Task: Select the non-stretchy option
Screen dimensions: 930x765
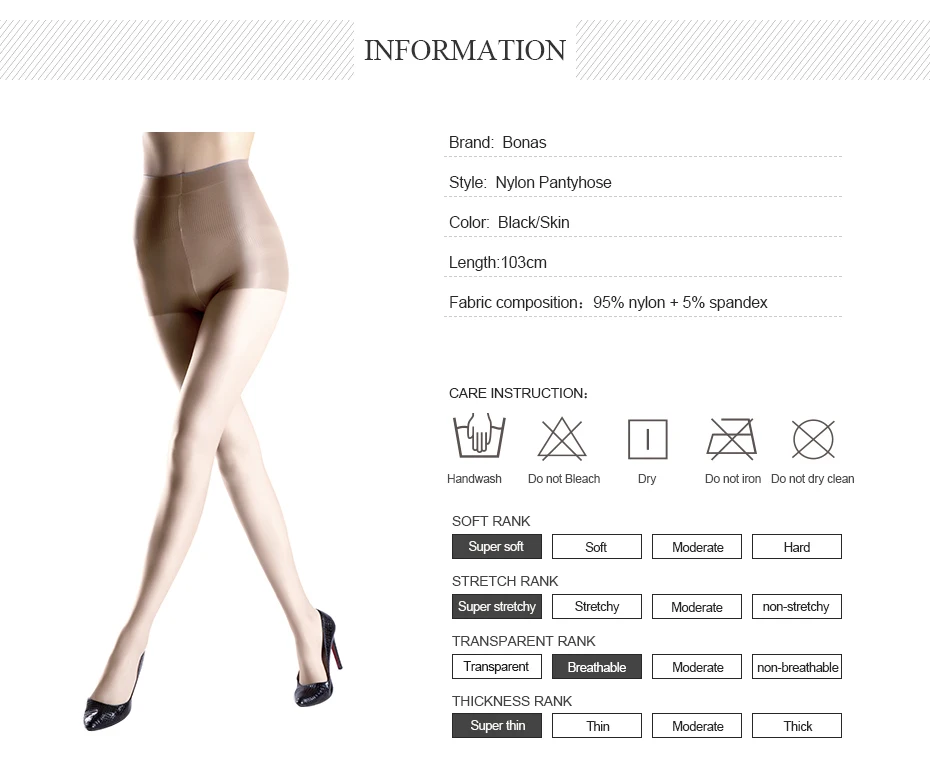Action: pos(797,607)
